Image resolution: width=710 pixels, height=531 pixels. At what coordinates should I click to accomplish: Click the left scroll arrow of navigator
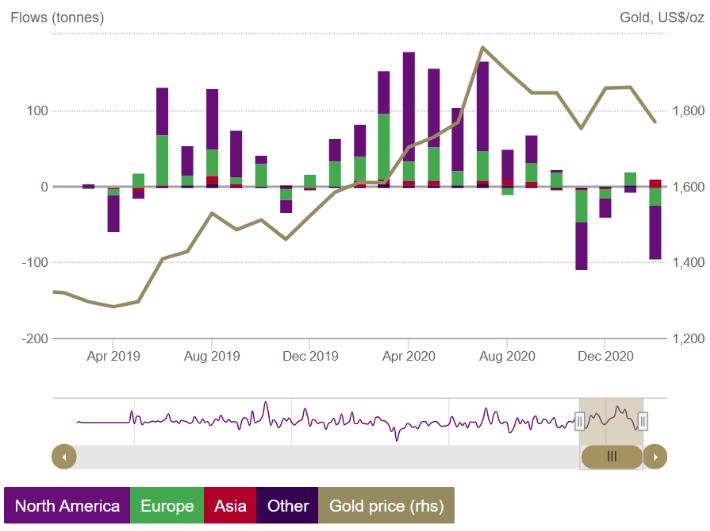63,457
